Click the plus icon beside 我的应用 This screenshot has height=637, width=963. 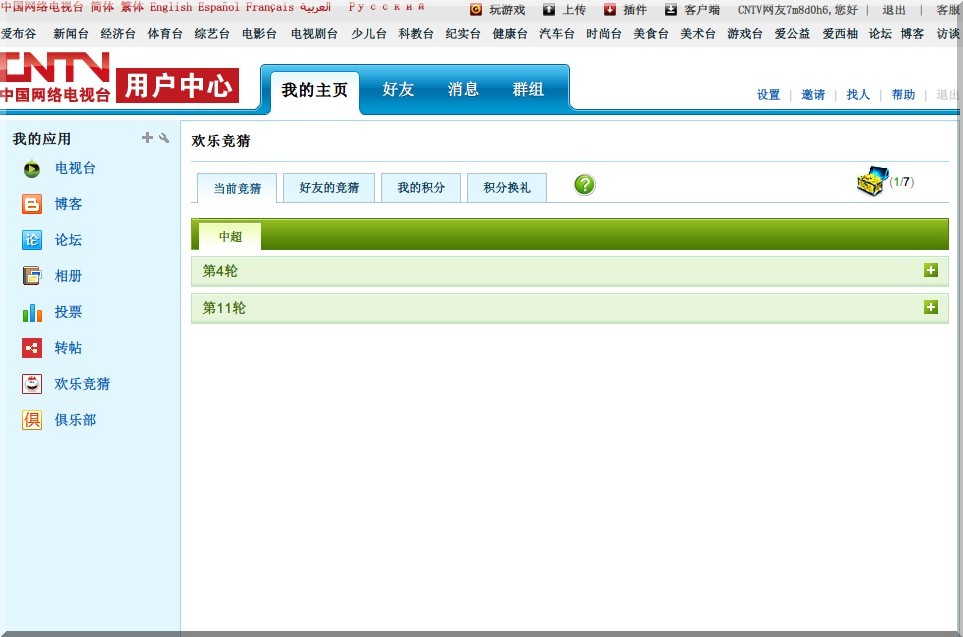pyautogui.click(x=148, y=138)
